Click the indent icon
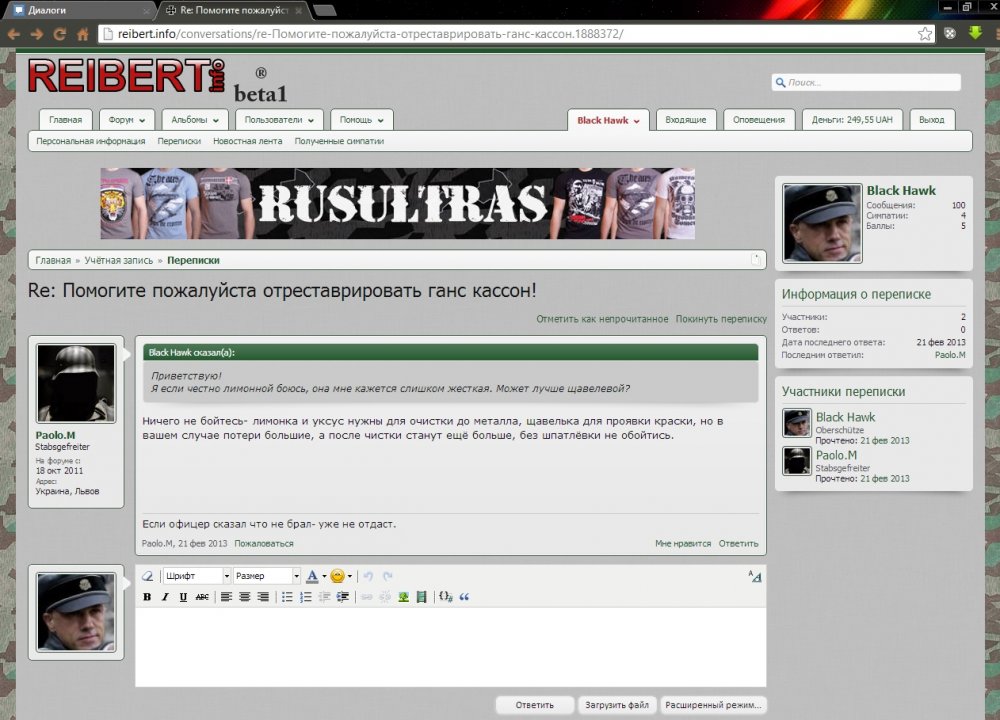This screenshot has width=1000, height=720. click(342, 597)
